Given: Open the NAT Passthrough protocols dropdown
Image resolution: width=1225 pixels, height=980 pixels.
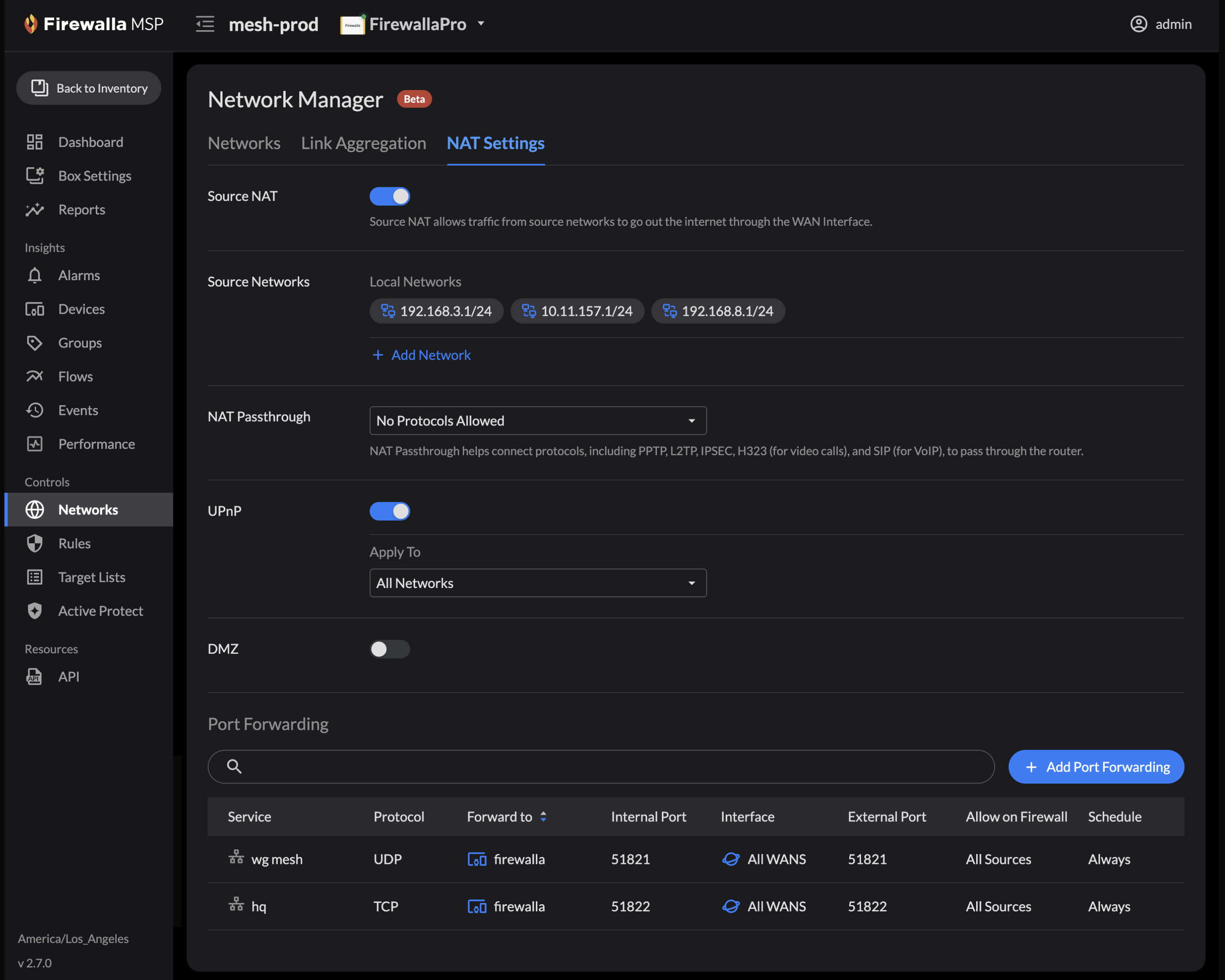Looking at the screenshot, I should [538, 421].
